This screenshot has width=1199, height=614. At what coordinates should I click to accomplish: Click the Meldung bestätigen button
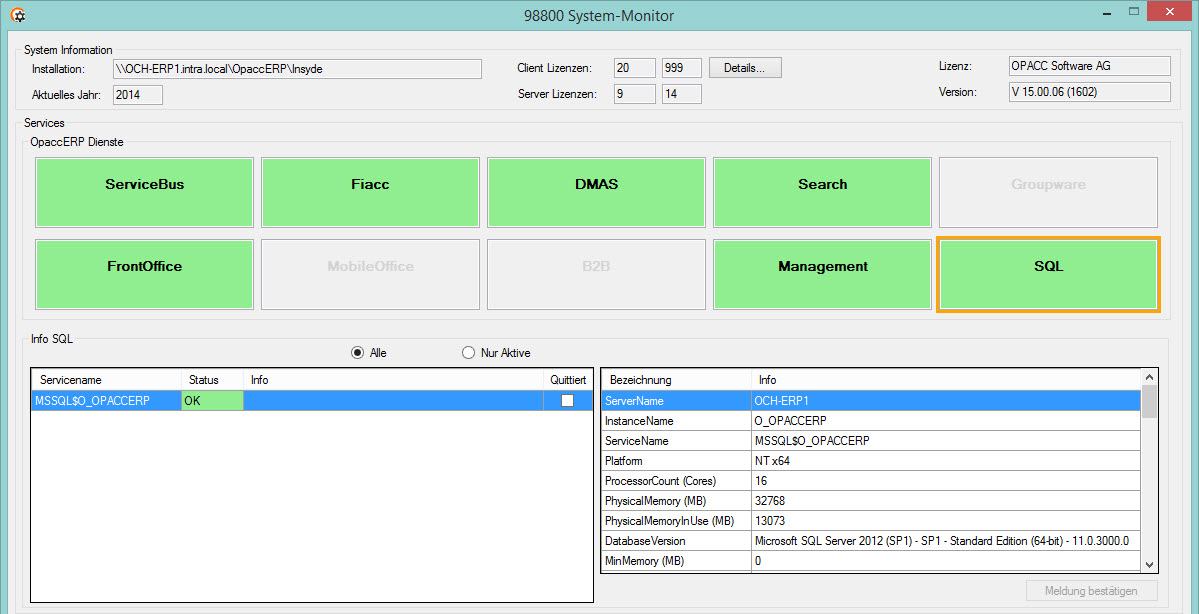pos(1091,591)
